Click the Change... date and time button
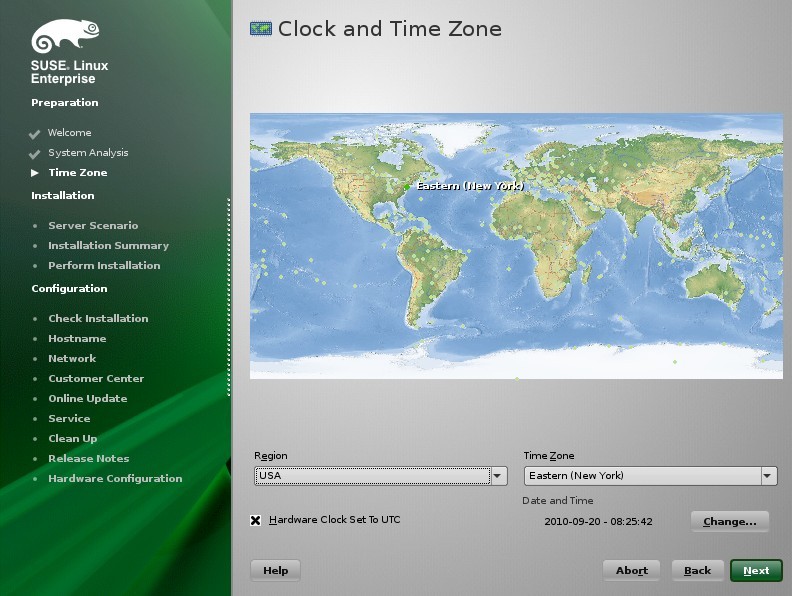Image resolution: width=792 pixels, height=596 pixels. point(729,521)
